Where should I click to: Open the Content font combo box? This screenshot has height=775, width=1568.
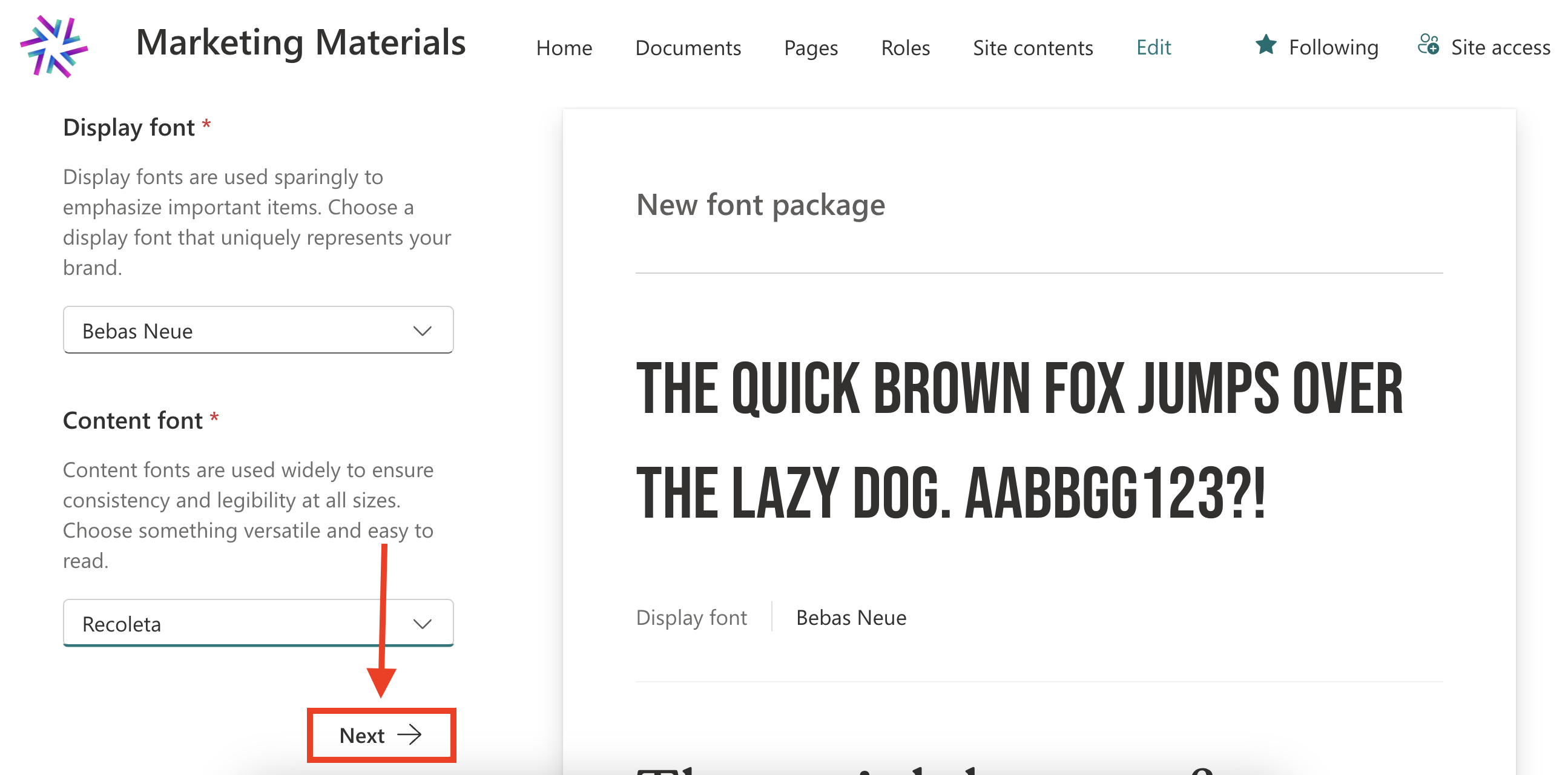(243, 624)
